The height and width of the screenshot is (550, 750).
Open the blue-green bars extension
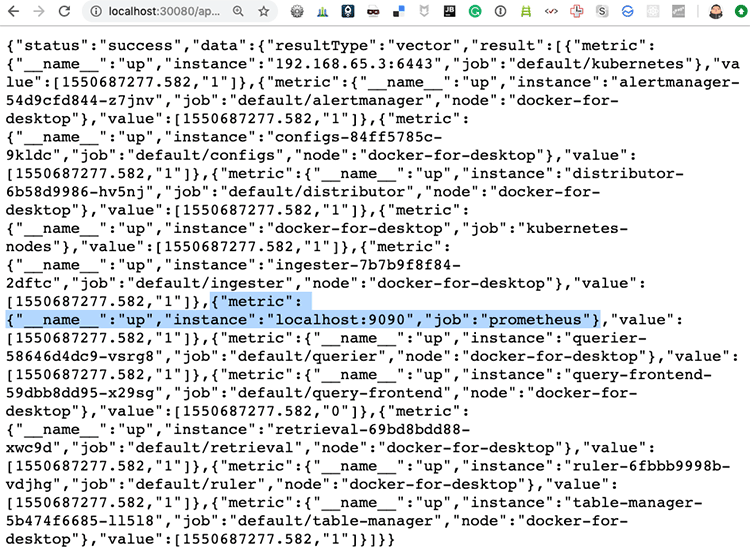tap(322, 11)
